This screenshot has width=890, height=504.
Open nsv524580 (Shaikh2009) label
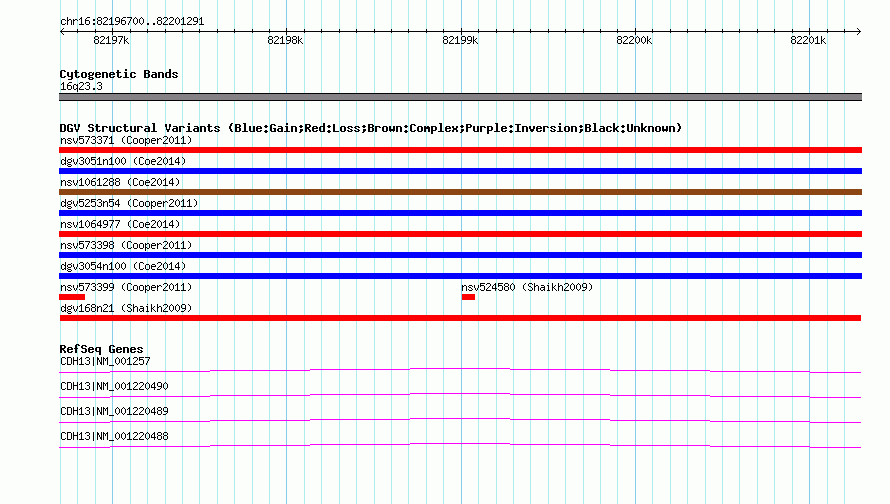click(x=527, y=287)
